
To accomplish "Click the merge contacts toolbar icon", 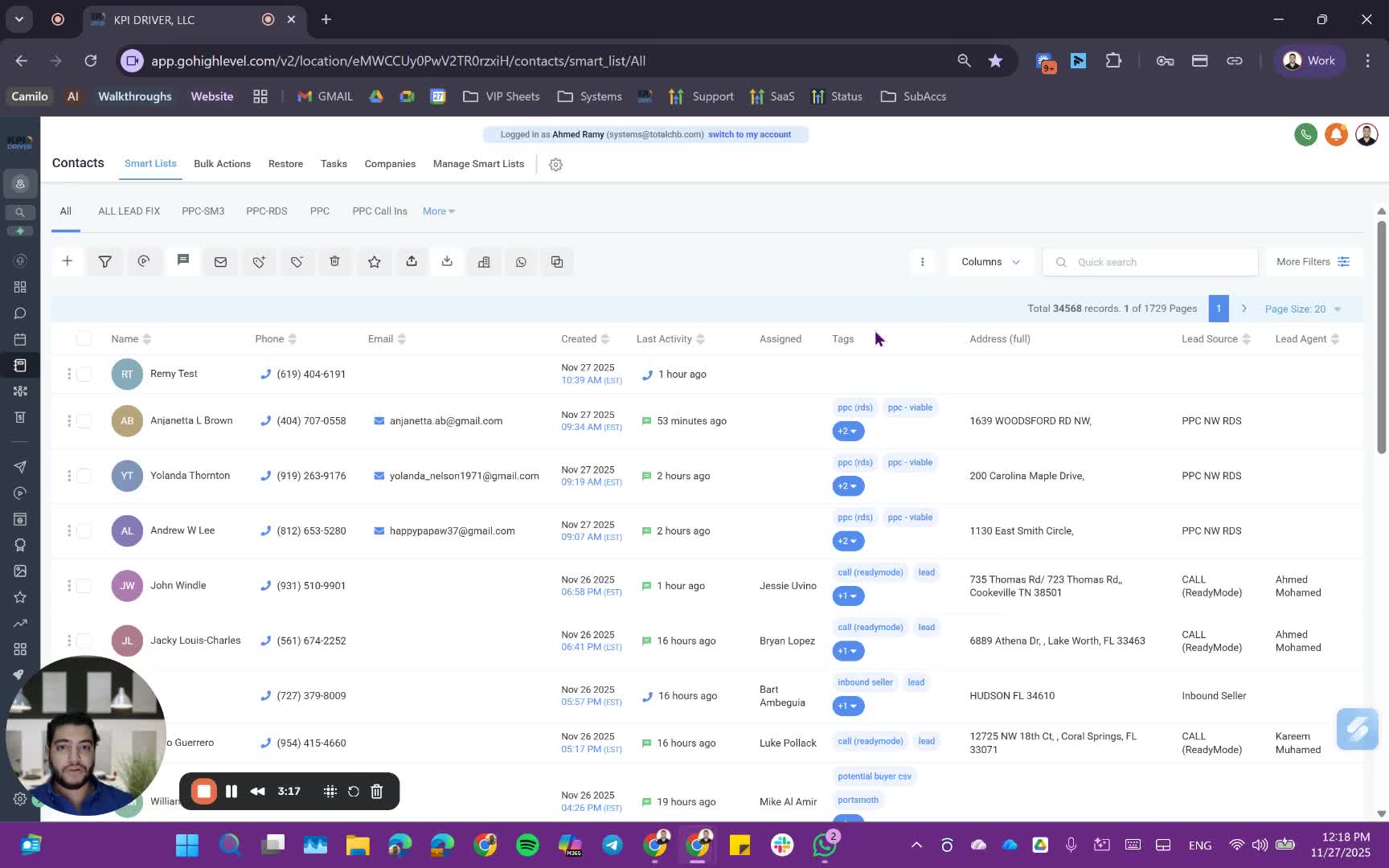I will point(557,261).
